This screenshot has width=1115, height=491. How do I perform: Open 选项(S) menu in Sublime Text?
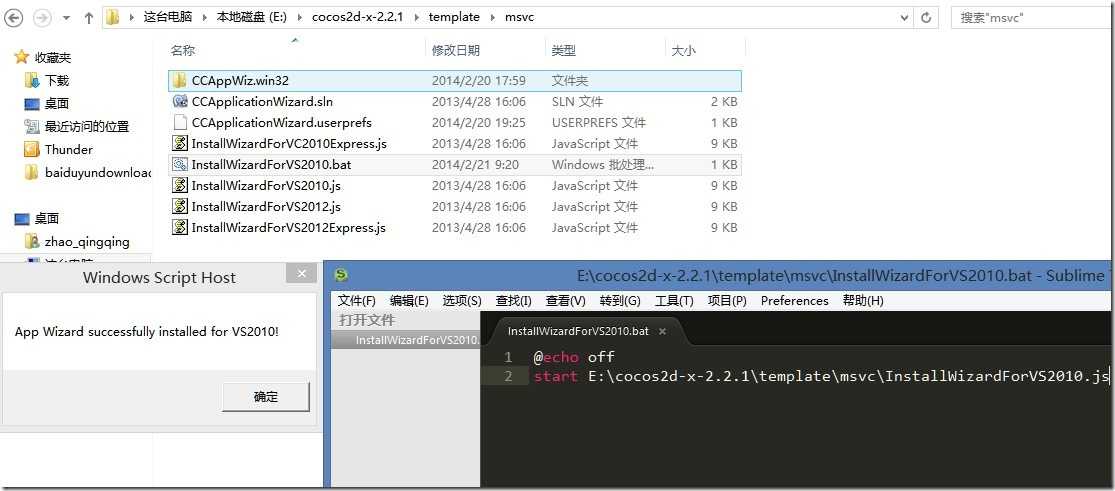pyautogui.click(x=462, y=301)
